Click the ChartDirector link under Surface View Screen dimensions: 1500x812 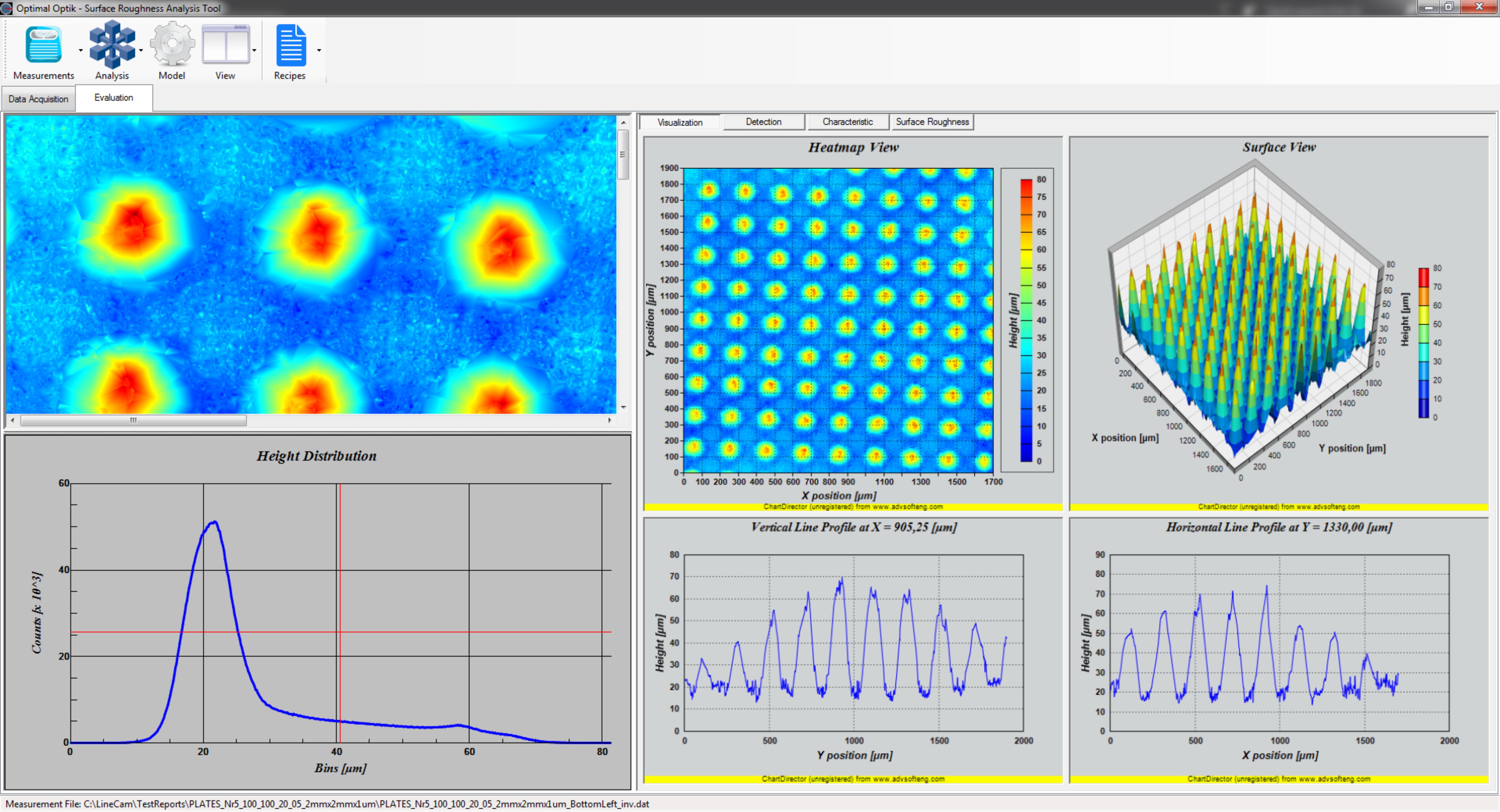pos(1279,506)
